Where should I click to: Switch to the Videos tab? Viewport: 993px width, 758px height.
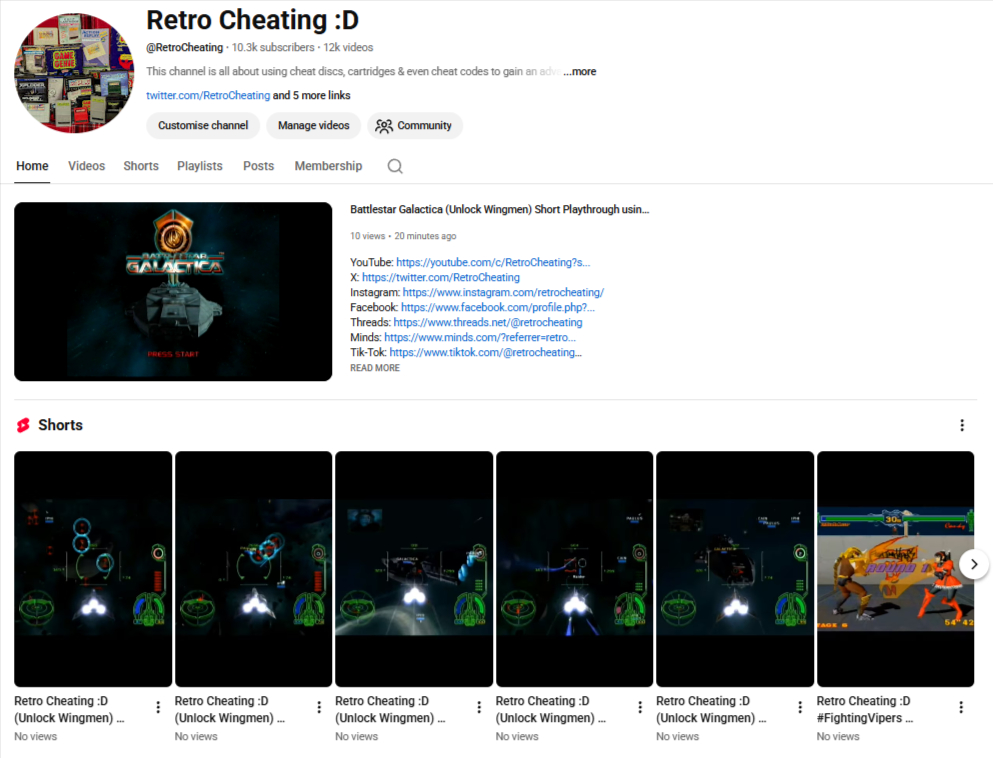click(87, 166)
